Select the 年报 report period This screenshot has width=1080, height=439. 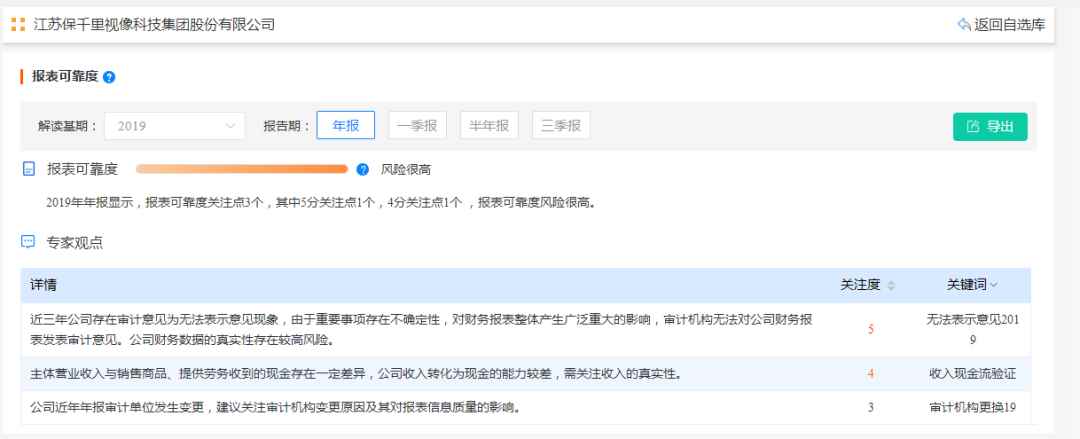[x=346, y=125]
